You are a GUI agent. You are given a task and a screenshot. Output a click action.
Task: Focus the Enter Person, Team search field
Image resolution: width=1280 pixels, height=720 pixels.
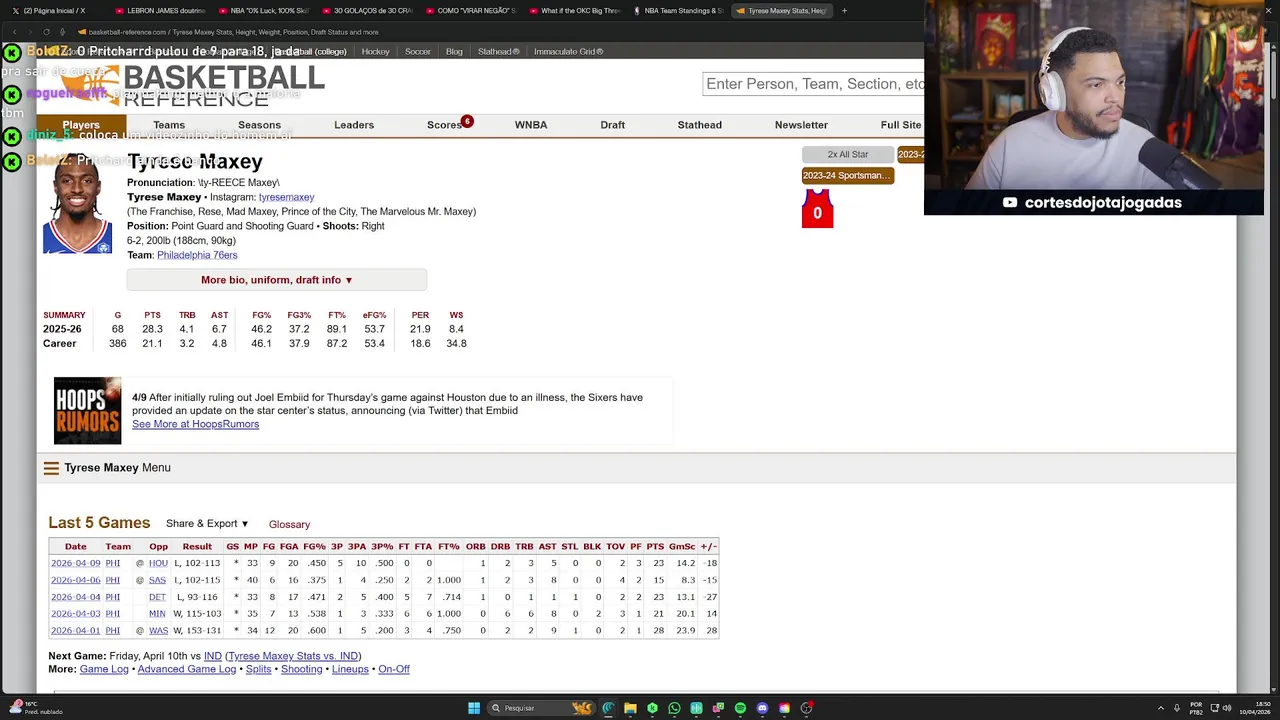(813, 84)
